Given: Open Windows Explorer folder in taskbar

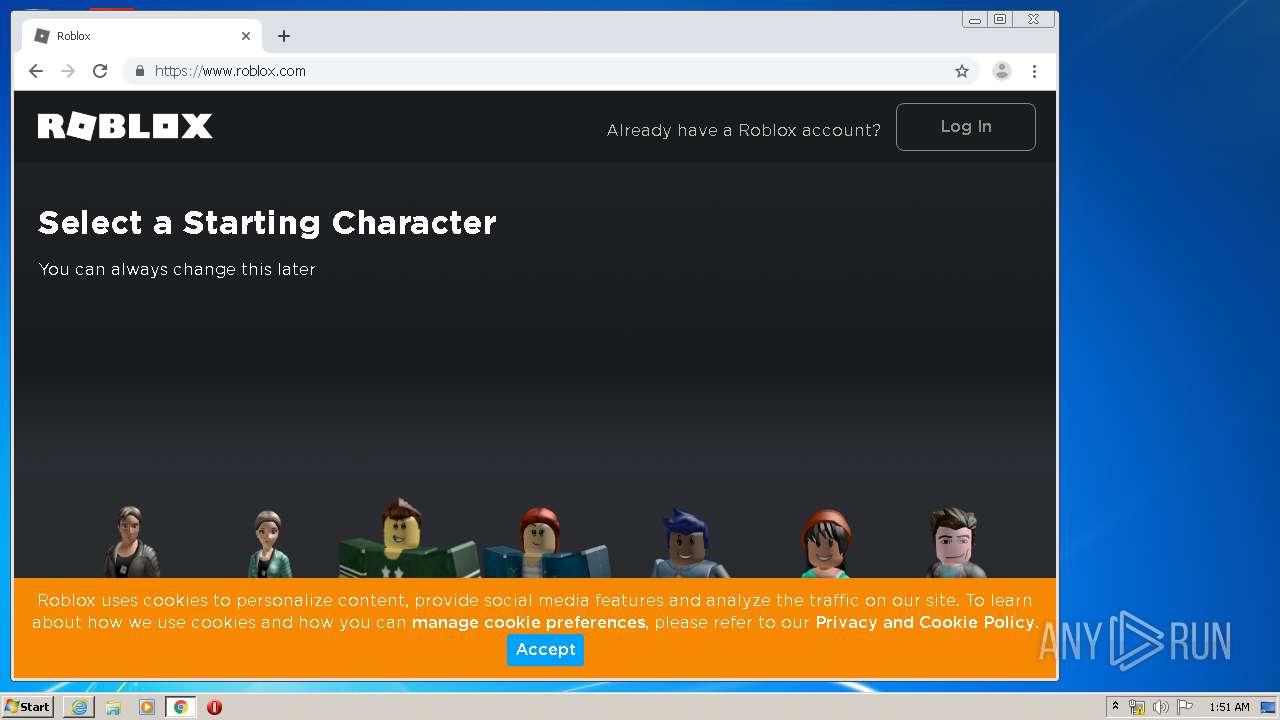Looking at the screenshot, I should (113, 707).
